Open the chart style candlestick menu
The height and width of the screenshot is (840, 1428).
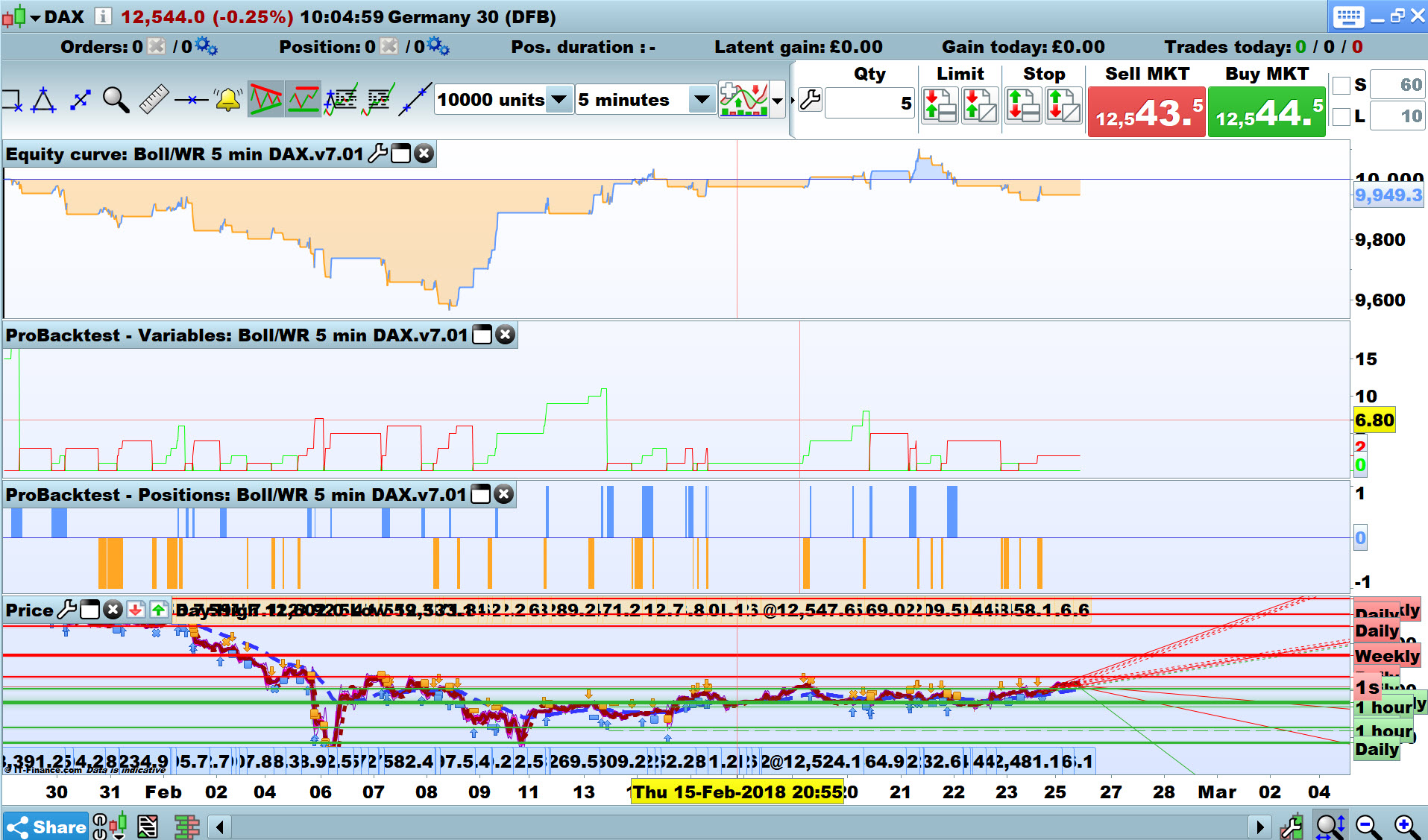20,16
